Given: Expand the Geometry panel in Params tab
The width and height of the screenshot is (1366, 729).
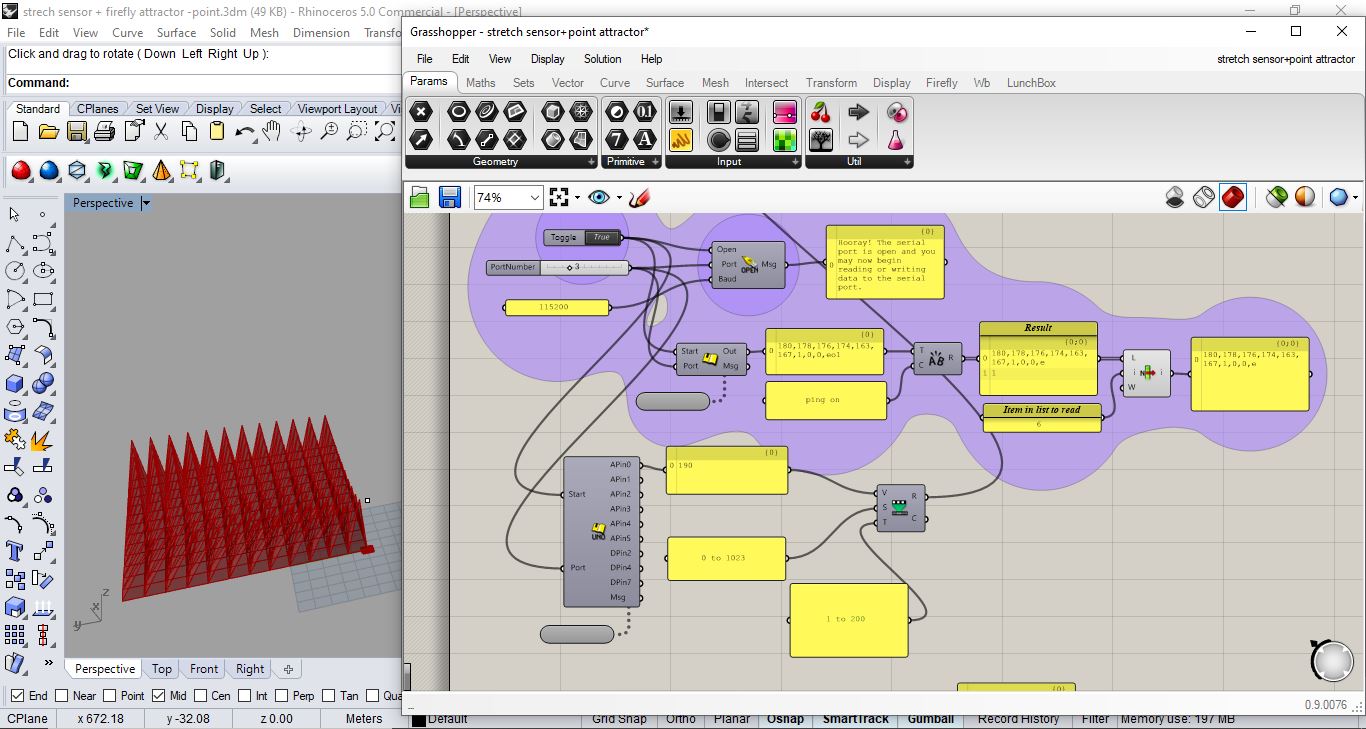Looking at the screenshot, I should (592, 162).
